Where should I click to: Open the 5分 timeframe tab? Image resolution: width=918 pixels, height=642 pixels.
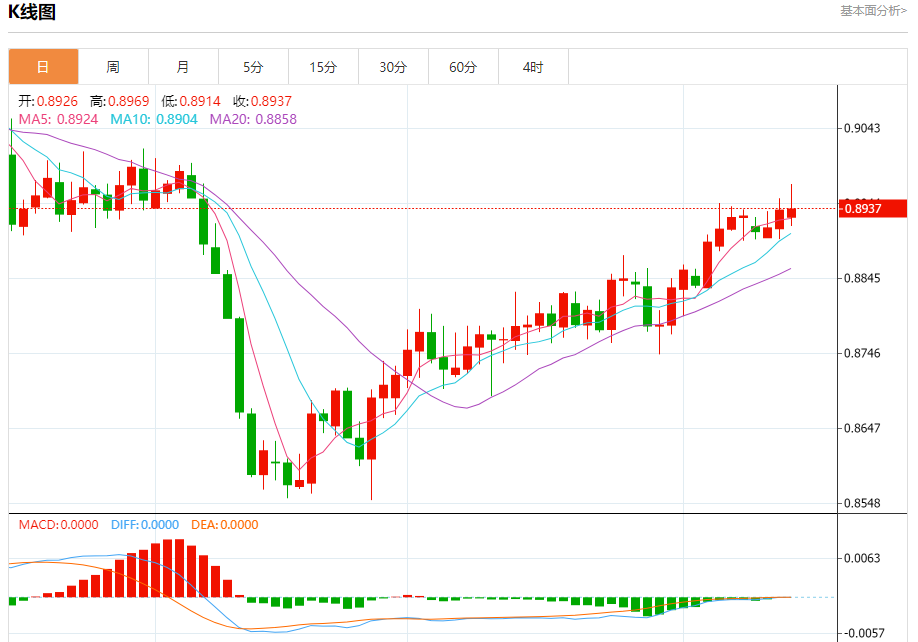(253, 67)
